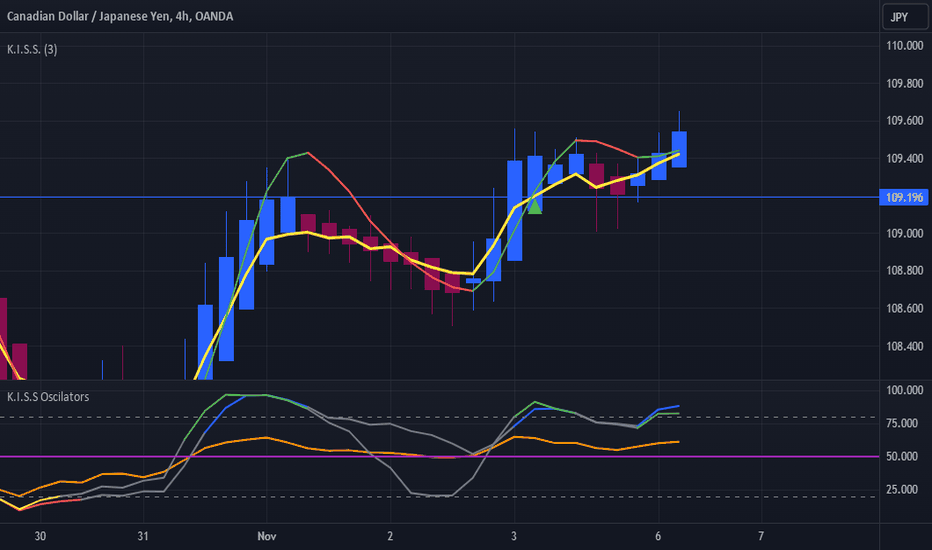Select the 108.600 price axis label
Viewport: 932px width, 550px height.
click(905, 308)
